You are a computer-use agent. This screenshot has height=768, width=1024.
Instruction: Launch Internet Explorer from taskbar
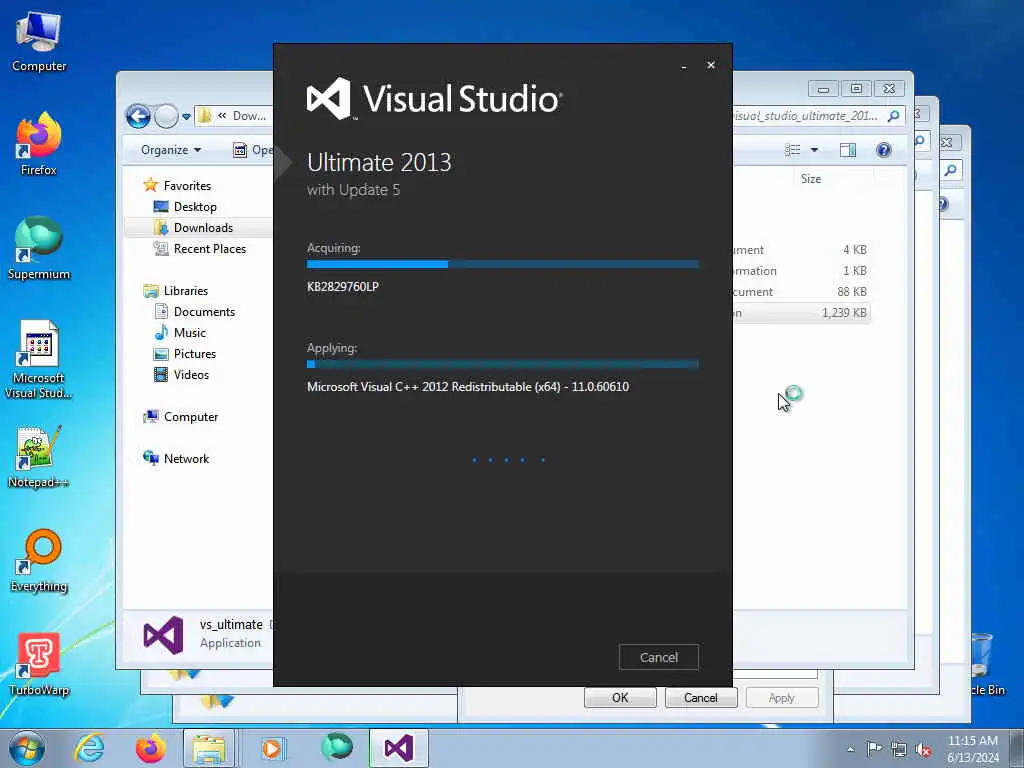point(89,748)
